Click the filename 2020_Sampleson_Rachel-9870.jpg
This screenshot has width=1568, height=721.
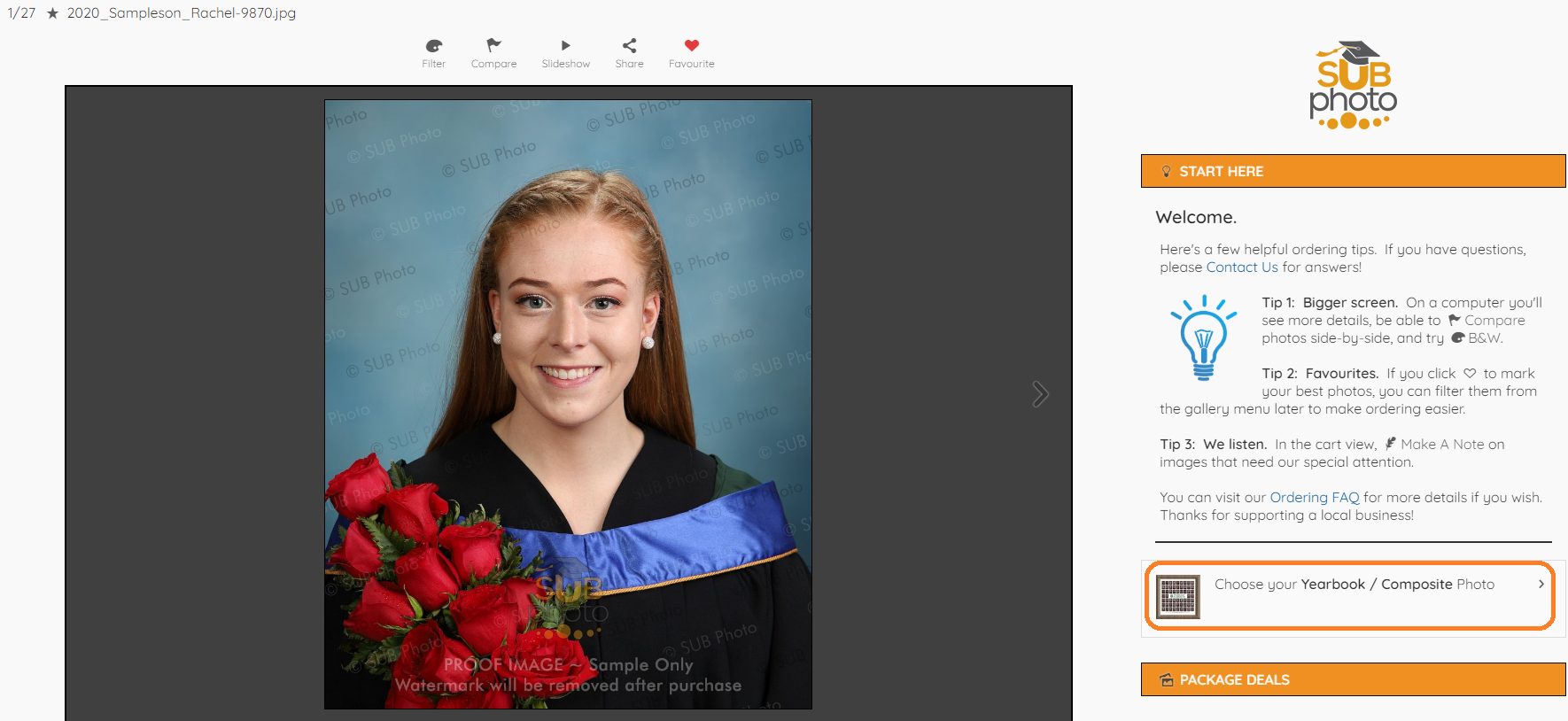pos(182,13)
